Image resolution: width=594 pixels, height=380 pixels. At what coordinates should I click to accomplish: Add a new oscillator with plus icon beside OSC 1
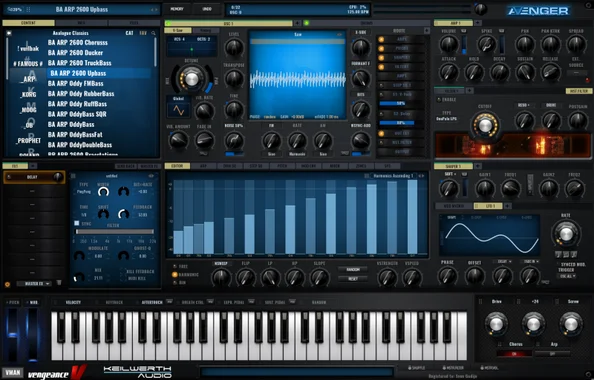[x=297, y=23]
